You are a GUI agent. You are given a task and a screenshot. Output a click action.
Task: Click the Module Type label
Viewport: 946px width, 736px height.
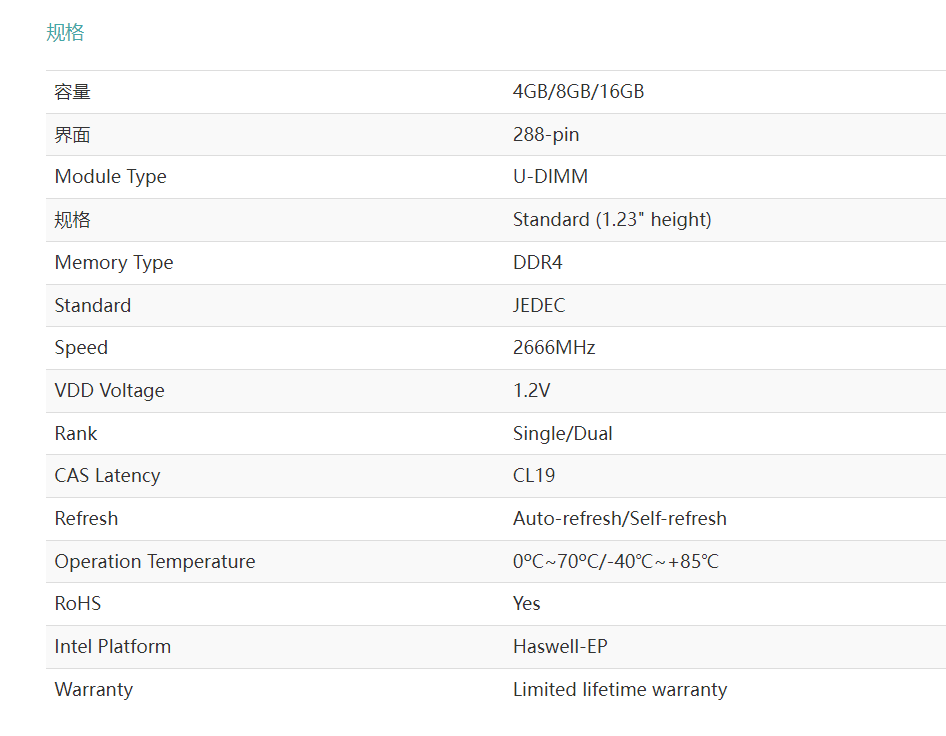click(x=110, y=177)
